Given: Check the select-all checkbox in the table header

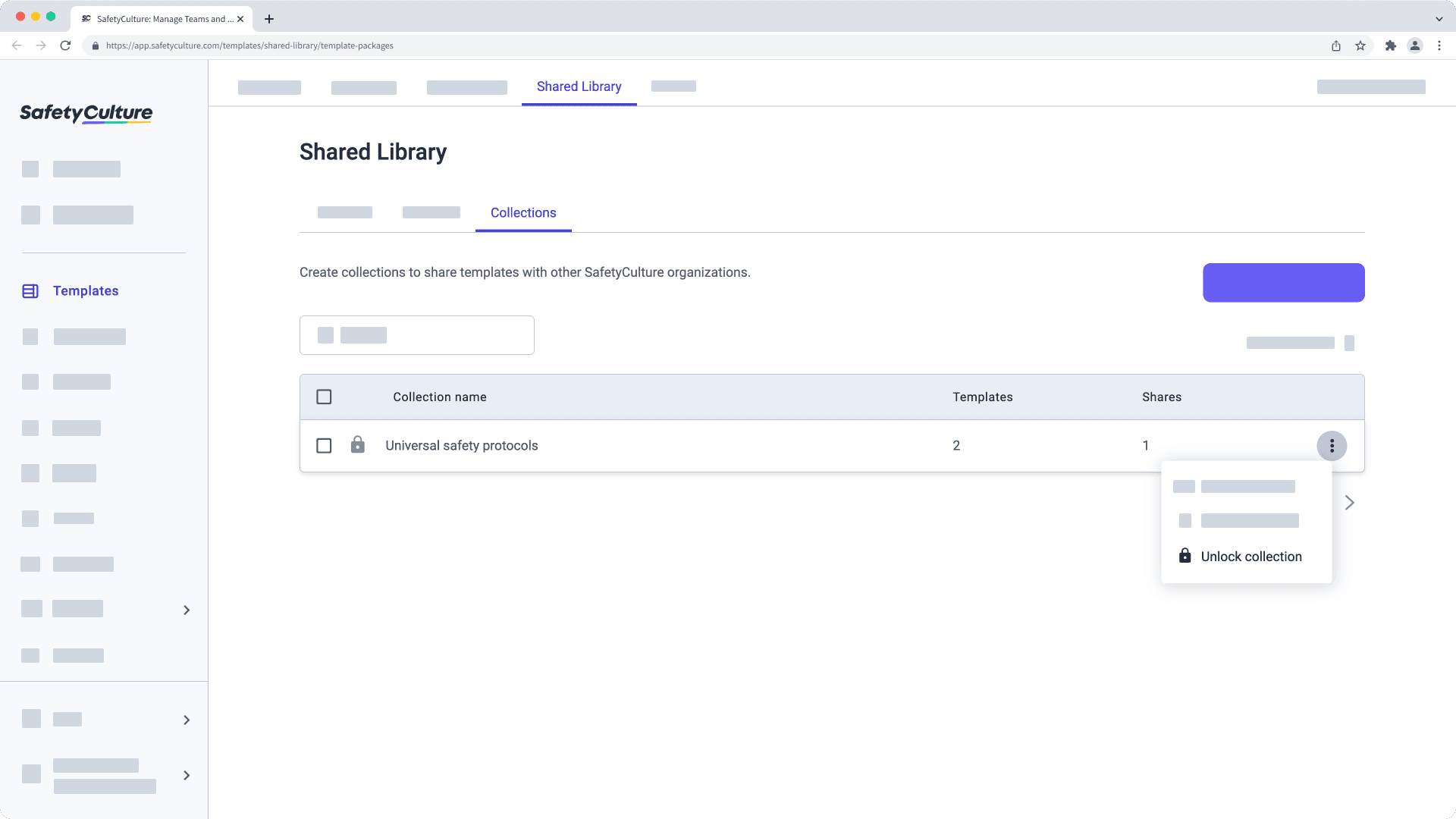Looking at the screenshot, I should [x=324, y=397].
